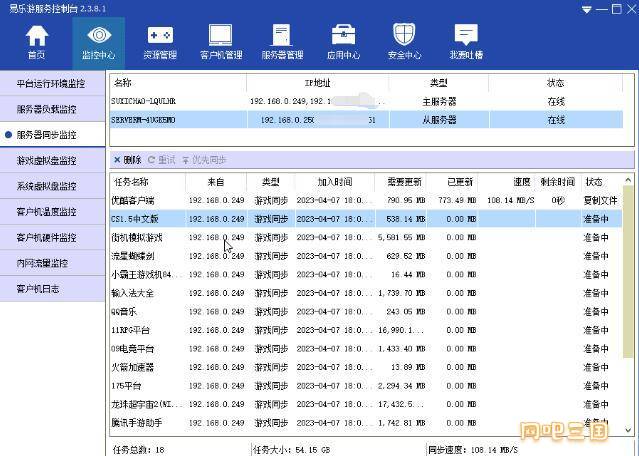The image size is (639, 456).
Task: Click the task list vertical scrollbar thumb
Action: [x=628, y=272]
